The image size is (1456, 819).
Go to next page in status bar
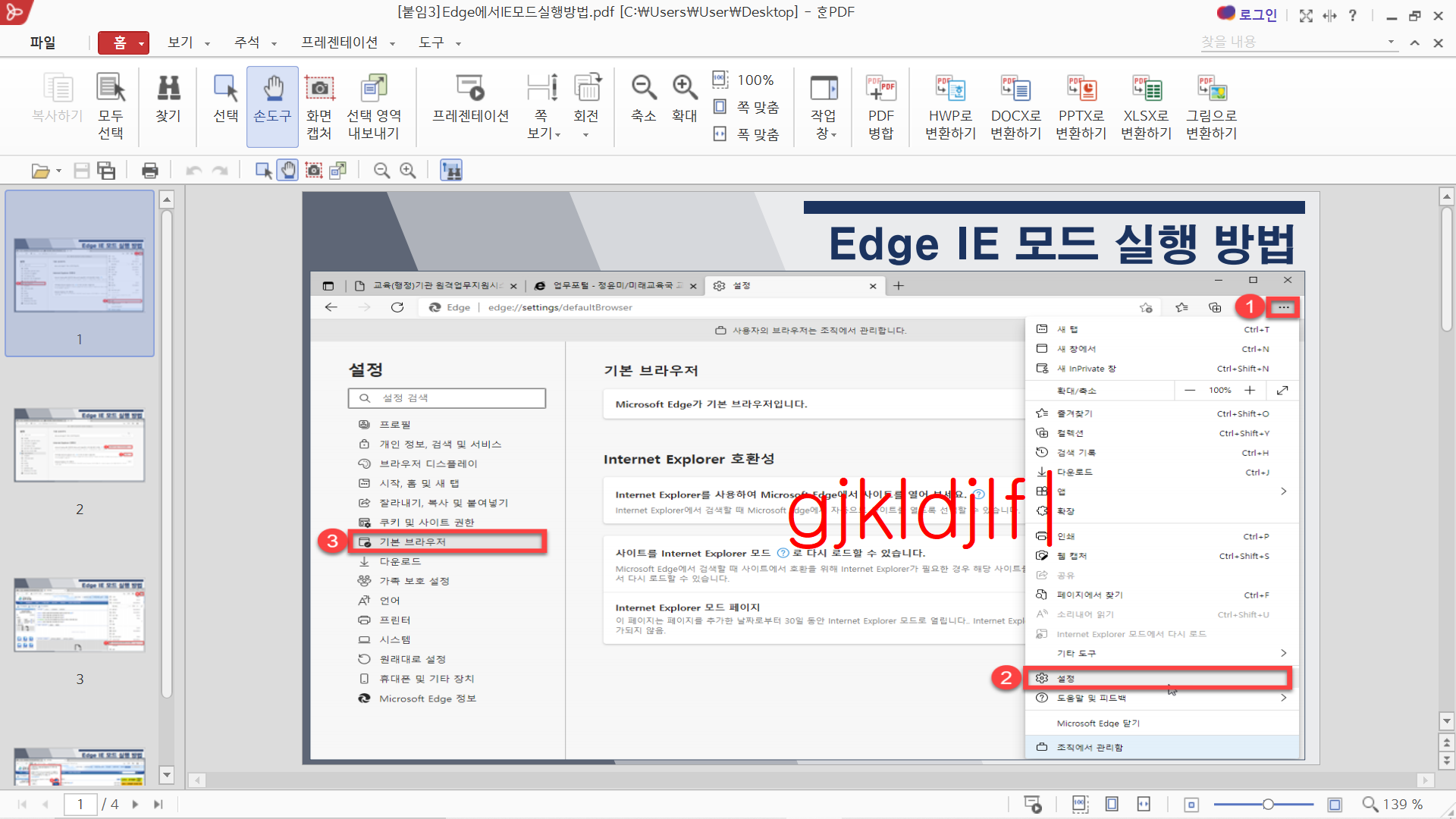(x=135, y=804)
